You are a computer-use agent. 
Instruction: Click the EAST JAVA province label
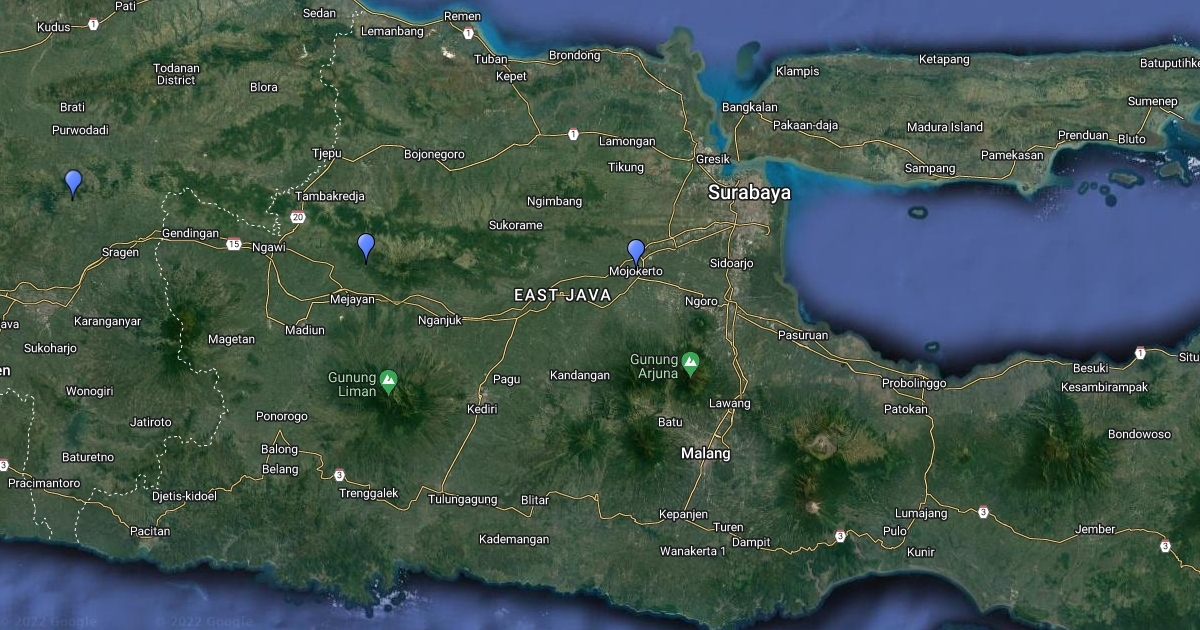(x=562, y=295)
